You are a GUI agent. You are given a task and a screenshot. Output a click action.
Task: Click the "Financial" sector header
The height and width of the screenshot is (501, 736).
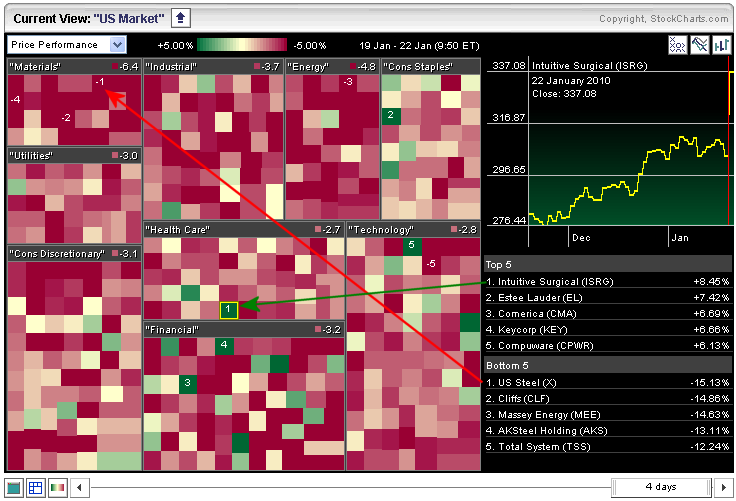(244, 330)
